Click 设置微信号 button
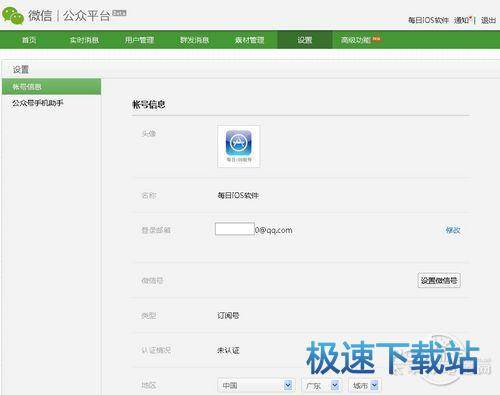 [x=439, y=280]
